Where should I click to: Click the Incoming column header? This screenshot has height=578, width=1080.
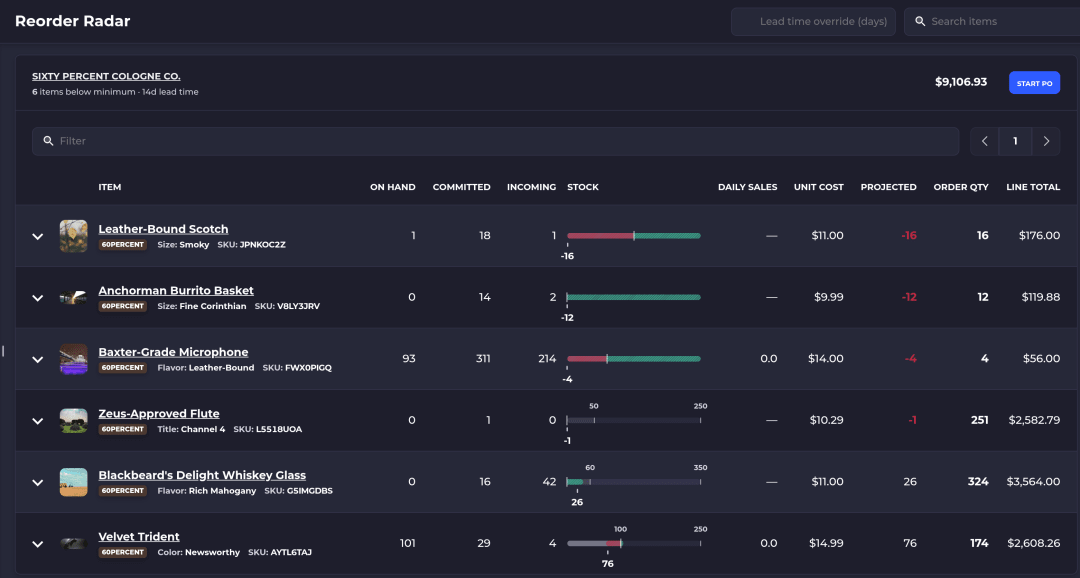(531, 187)
